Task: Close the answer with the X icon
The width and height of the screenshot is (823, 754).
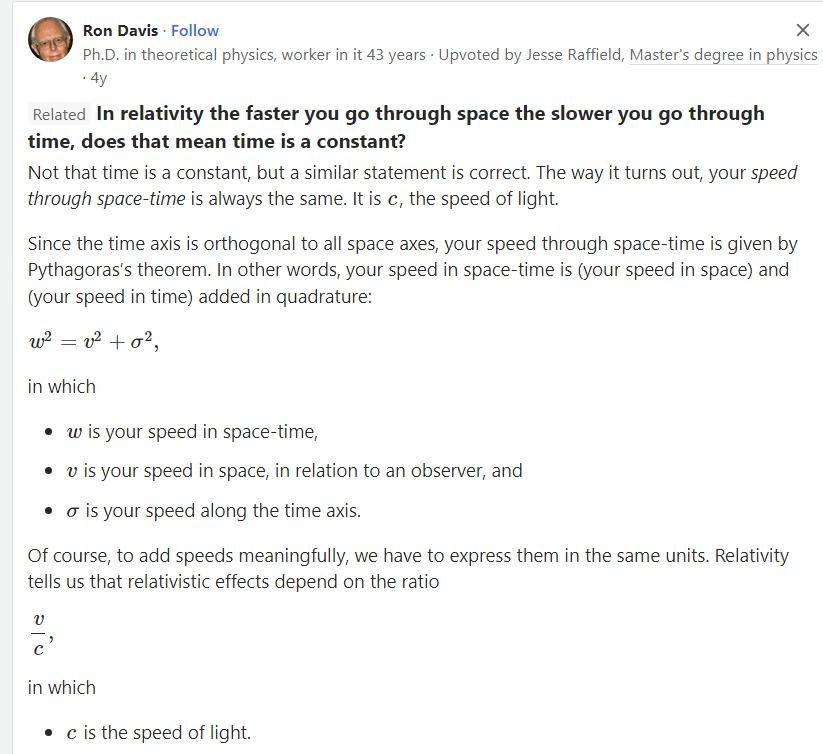Action: 802,30
